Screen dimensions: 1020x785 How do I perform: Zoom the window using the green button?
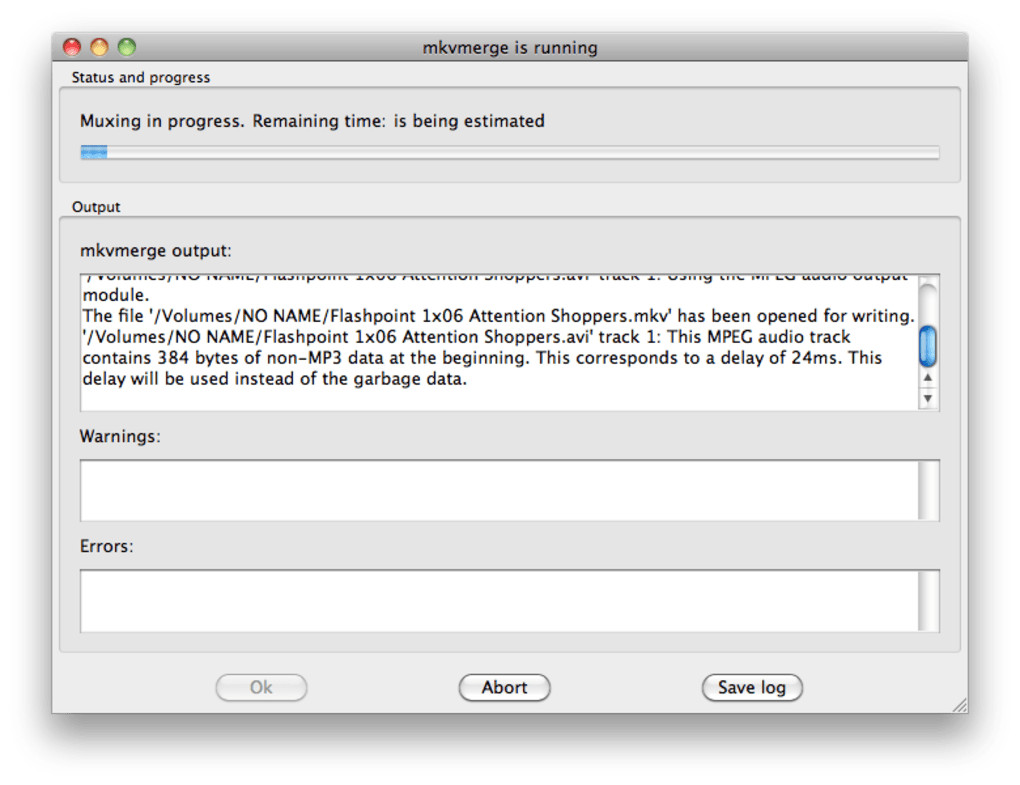126,47
